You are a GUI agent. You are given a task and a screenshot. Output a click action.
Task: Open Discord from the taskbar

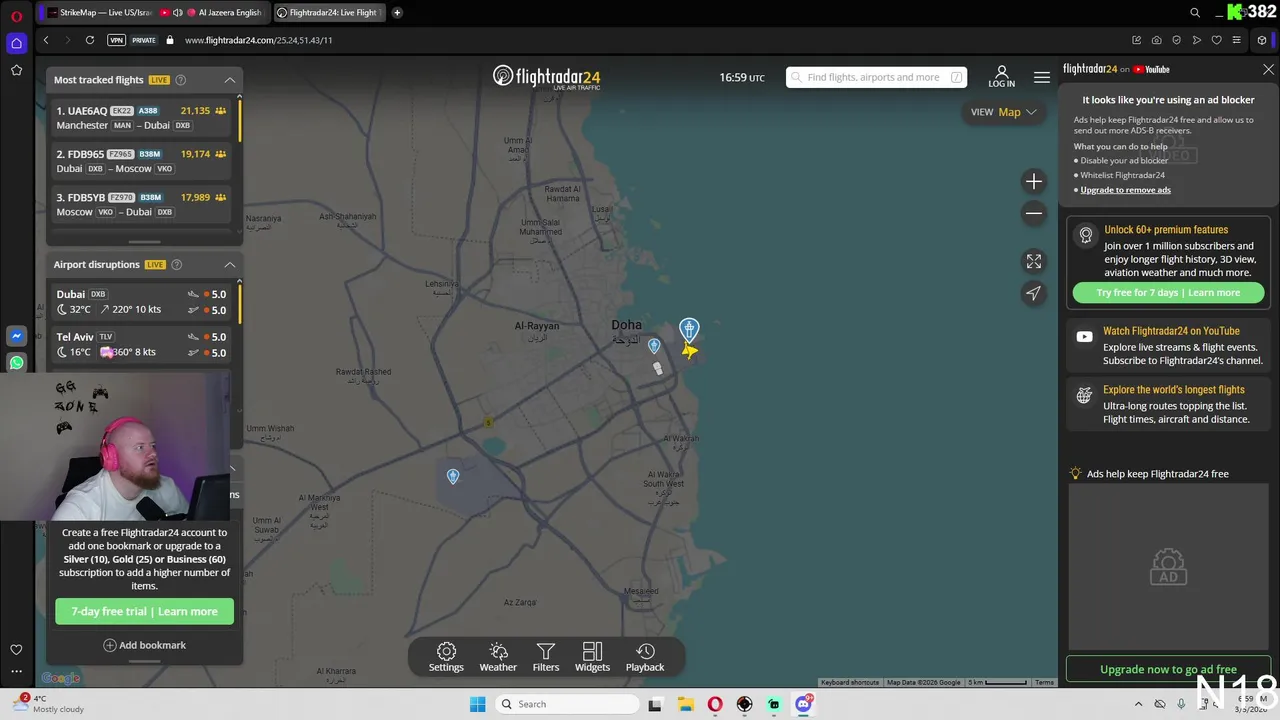click(803, 704)
